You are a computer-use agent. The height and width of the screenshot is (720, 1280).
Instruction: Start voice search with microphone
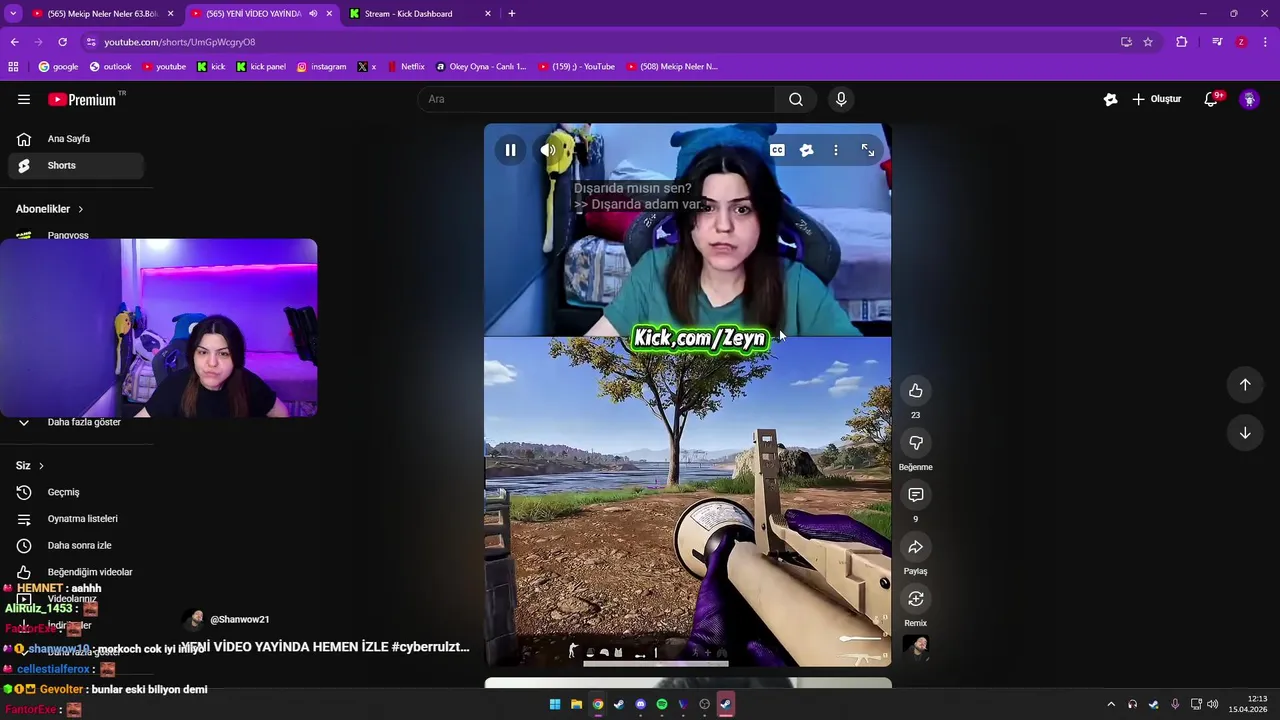point(841,99)
